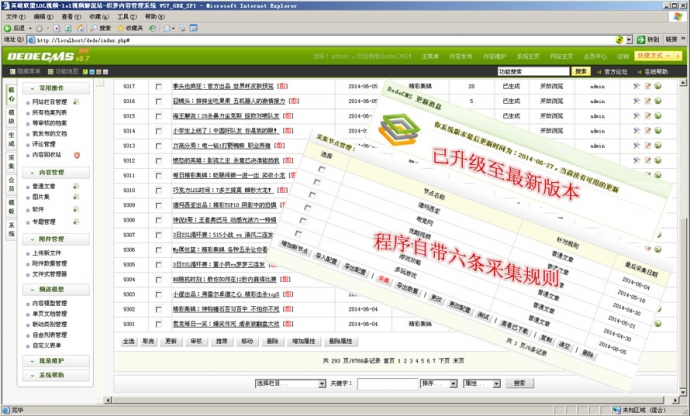The width and height of the screenshot is (690, 416).
Task: Click the 隐藏菜单 icon in dark toolbar
Action: tap(12, 71)
